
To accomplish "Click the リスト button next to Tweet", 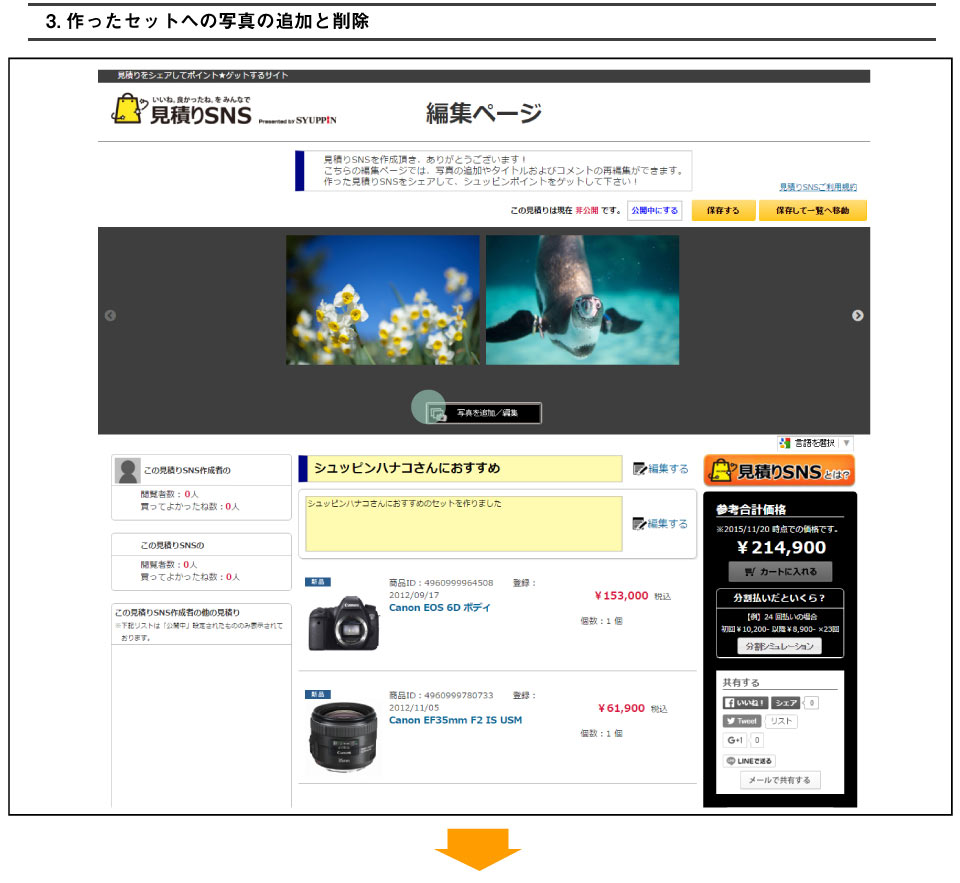I will coord(781,721).
